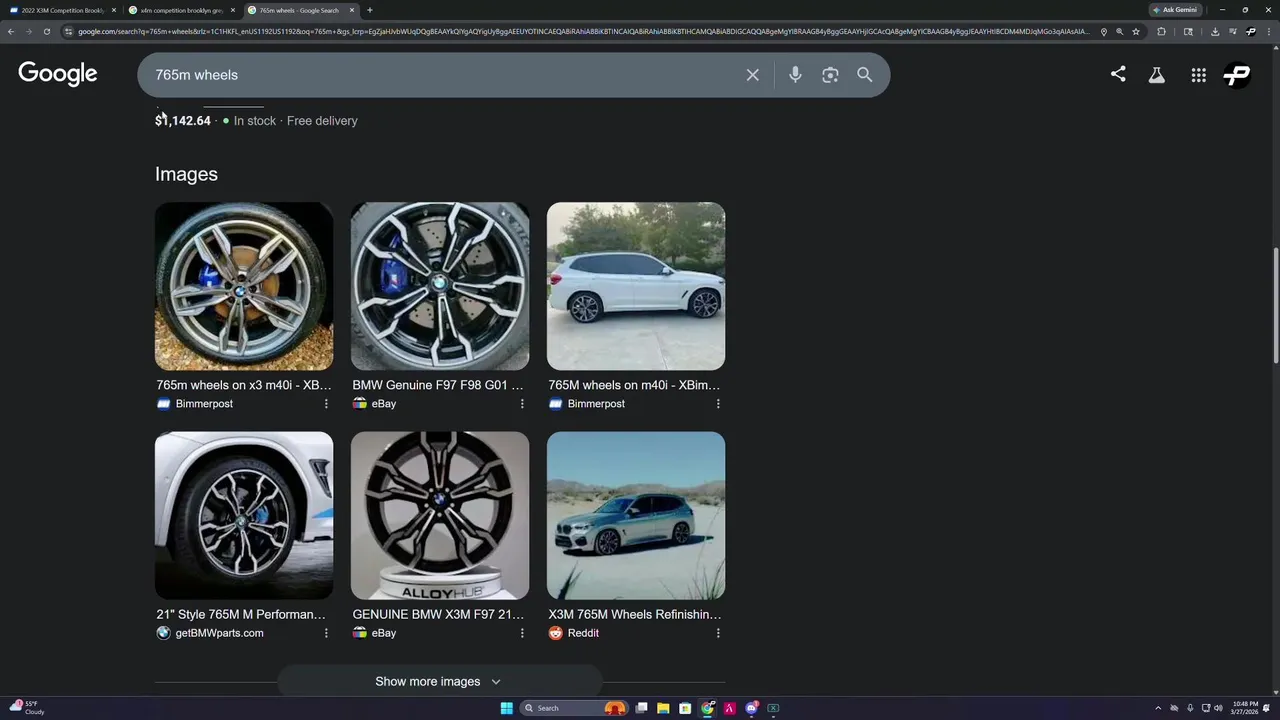Open silver X3M in desert thumbnail
This screenshot has width=1280, height=720.
636,515
